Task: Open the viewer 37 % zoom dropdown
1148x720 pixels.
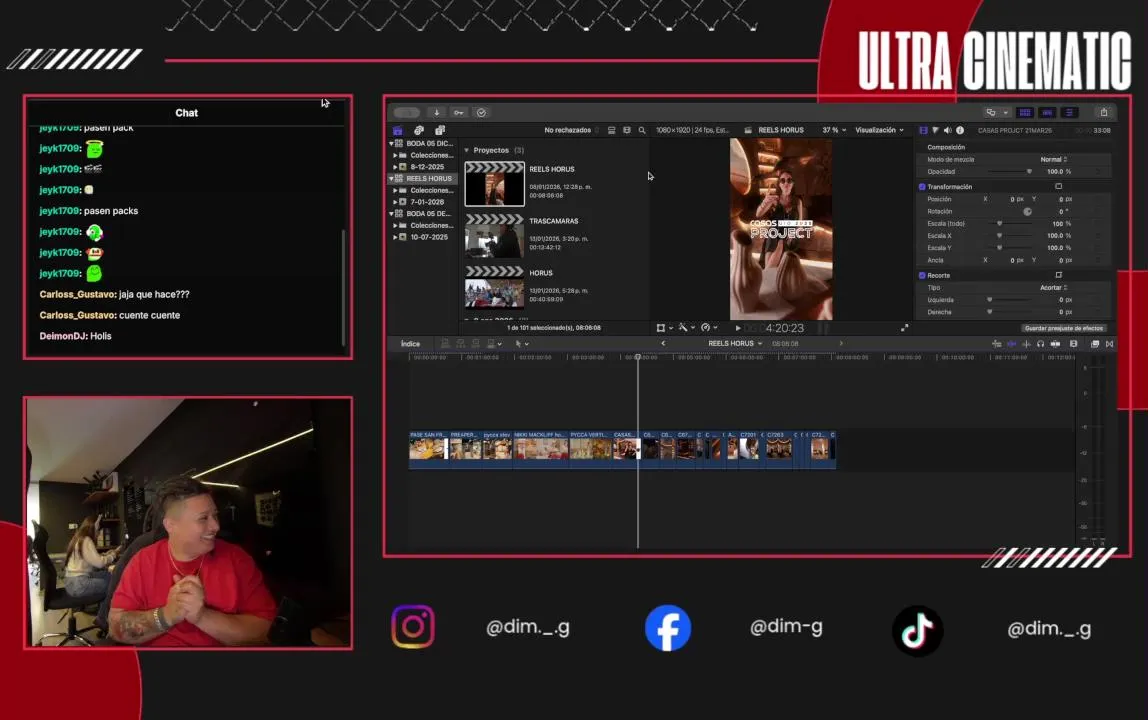Action: pos(834,130)
